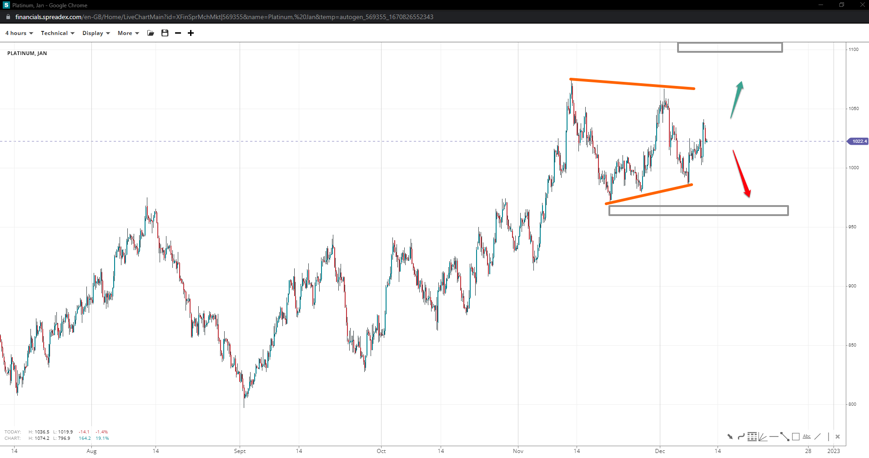Select the trend line tool with endpoints

pyautogui.click(x=785, y=437)
